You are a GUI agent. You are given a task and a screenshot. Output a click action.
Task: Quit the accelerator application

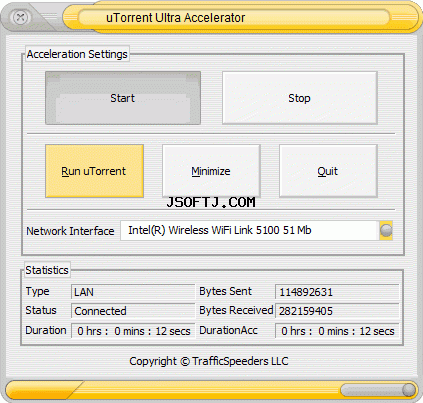(x=328, y=171)
